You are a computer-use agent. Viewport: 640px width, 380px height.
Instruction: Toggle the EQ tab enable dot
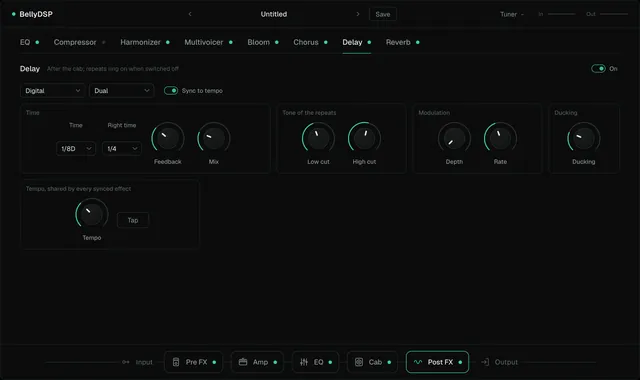[x=37, y=42]
